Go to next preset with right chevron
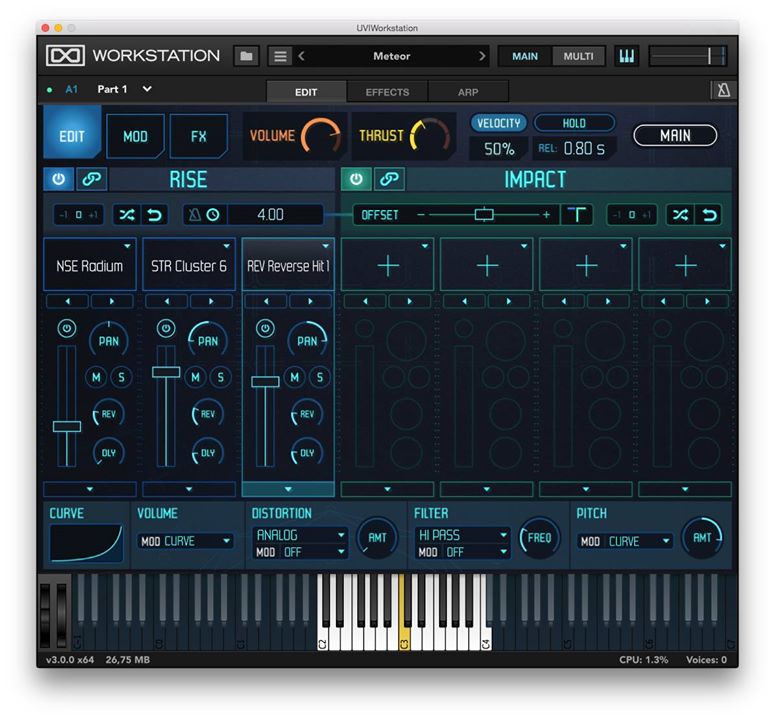Image resolution: width=775 pixels, height=720 pixels. tap(482, 56)
